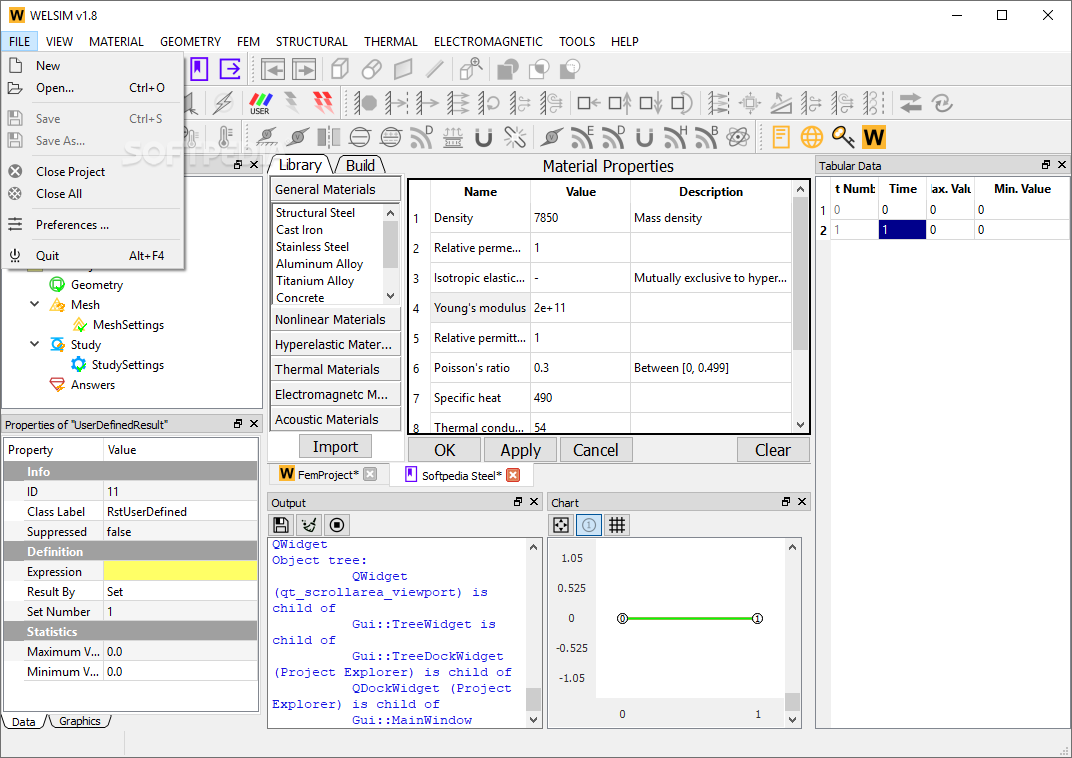The width and height of the screenshot is (1072, 758).
Task: Click the red lightning bolts icon
Action: [323, 103]
